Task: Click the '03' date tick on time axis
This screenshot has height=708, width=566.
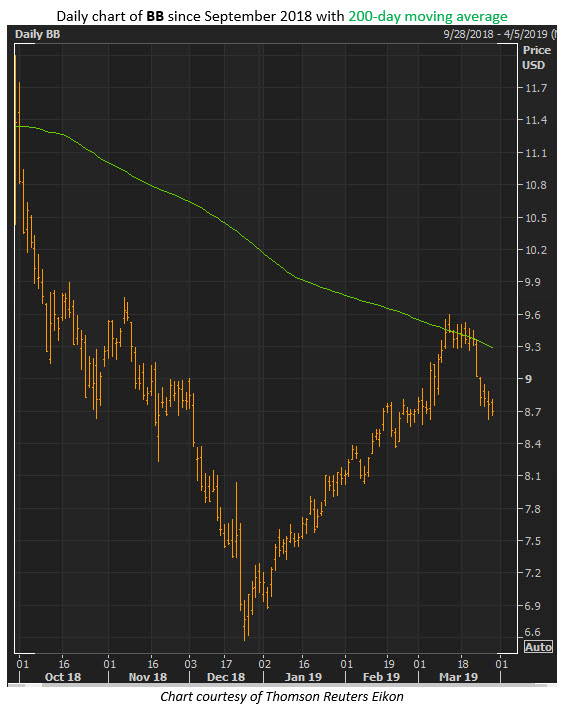Action: (x=191, y=664)
